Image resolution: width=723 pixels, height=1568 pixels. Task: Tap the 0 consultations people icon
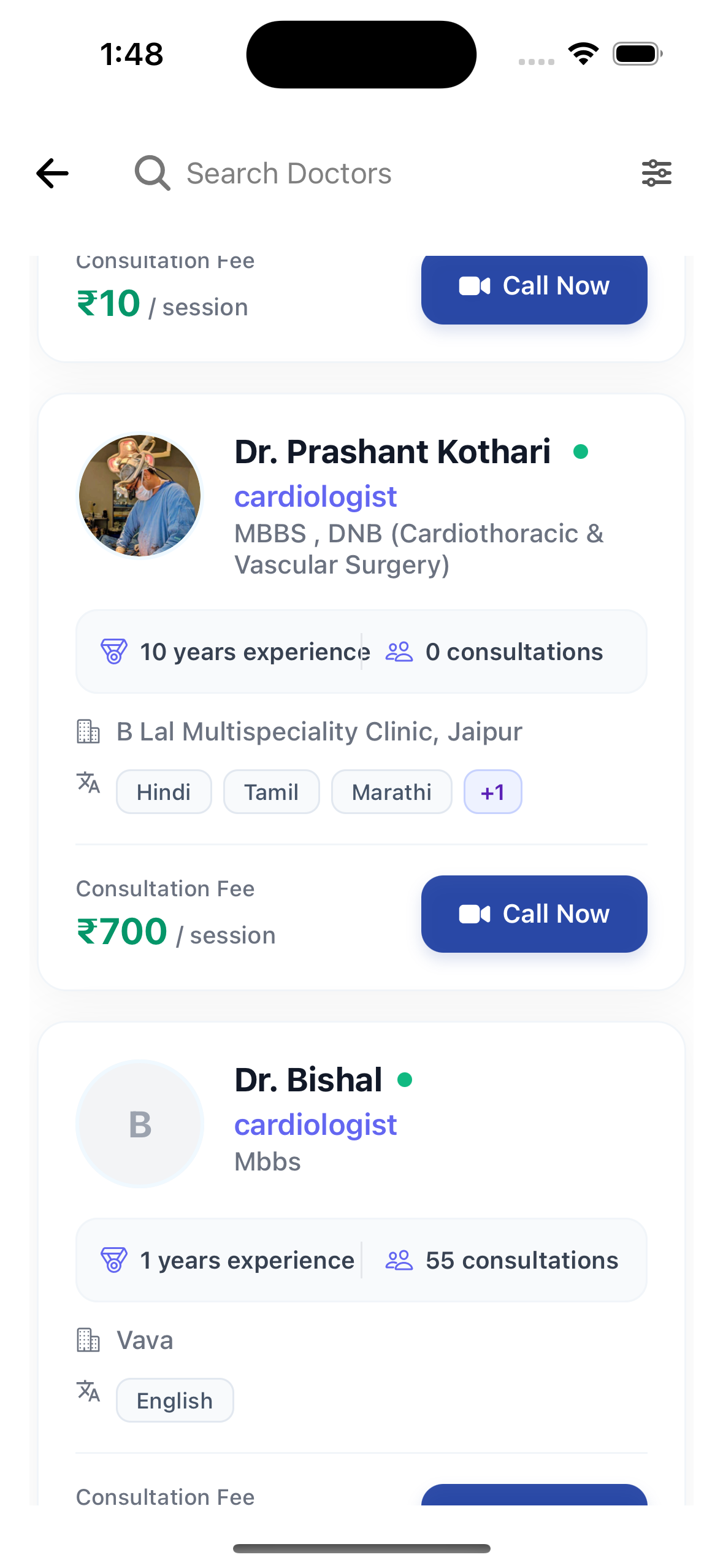point(399,651)
